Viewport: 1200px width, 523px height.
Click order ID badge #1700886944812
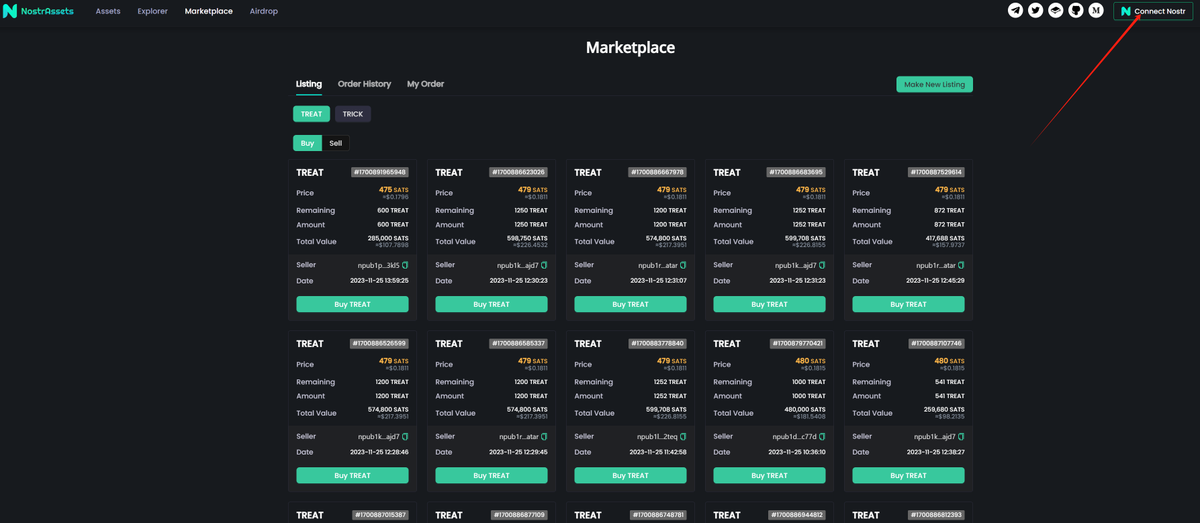pyautogui.click(x=796, y=515)
